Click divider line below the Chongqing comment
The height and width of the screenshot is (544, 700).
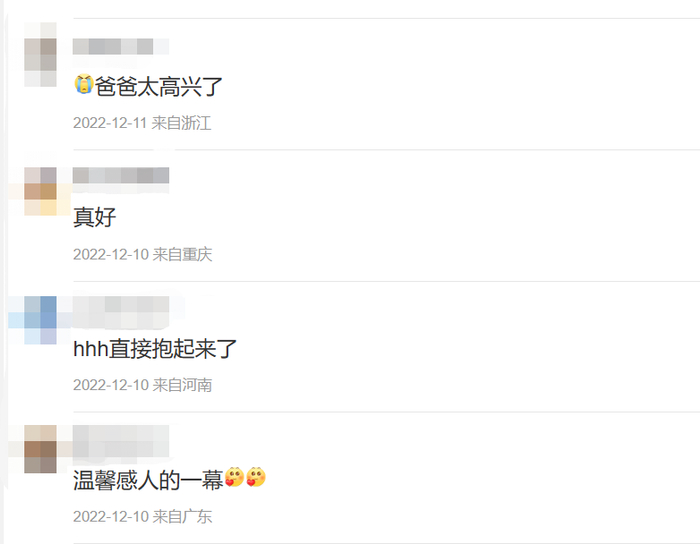click(x=387, y=281)
